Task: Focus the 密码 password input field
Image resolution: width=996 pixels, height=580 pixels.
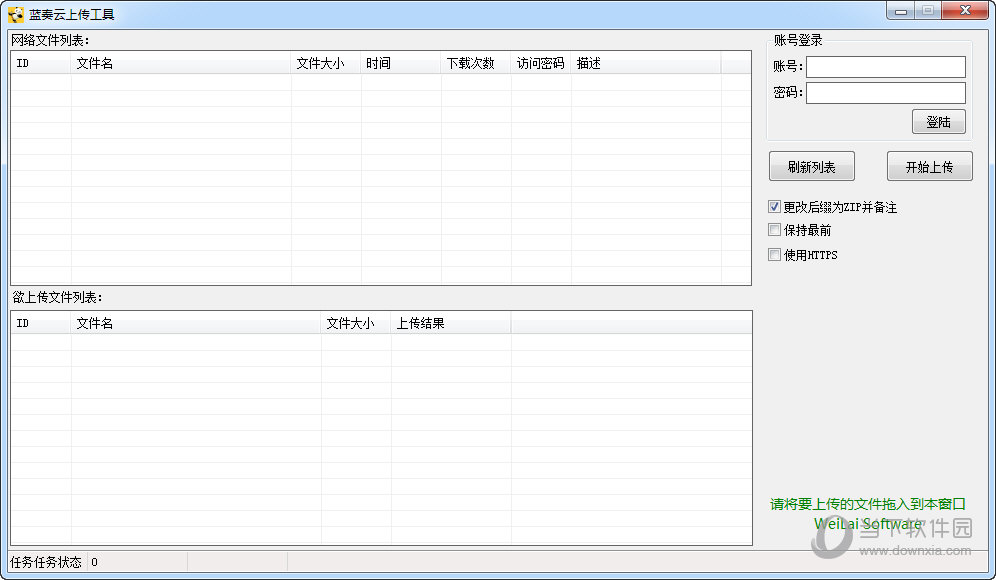Action: [x=885, y=93]
